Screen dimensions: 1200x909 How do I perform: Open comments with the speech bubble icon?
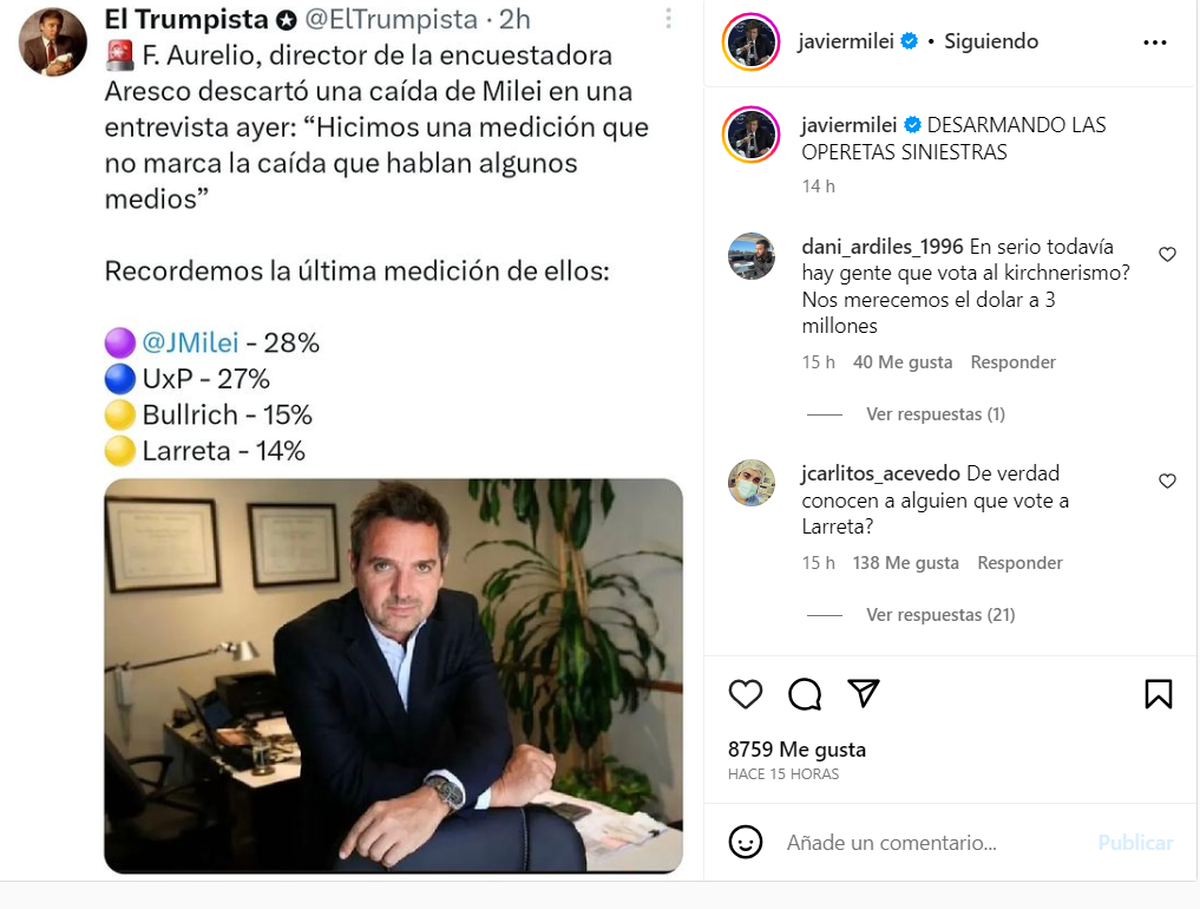(x=805, y=694)
